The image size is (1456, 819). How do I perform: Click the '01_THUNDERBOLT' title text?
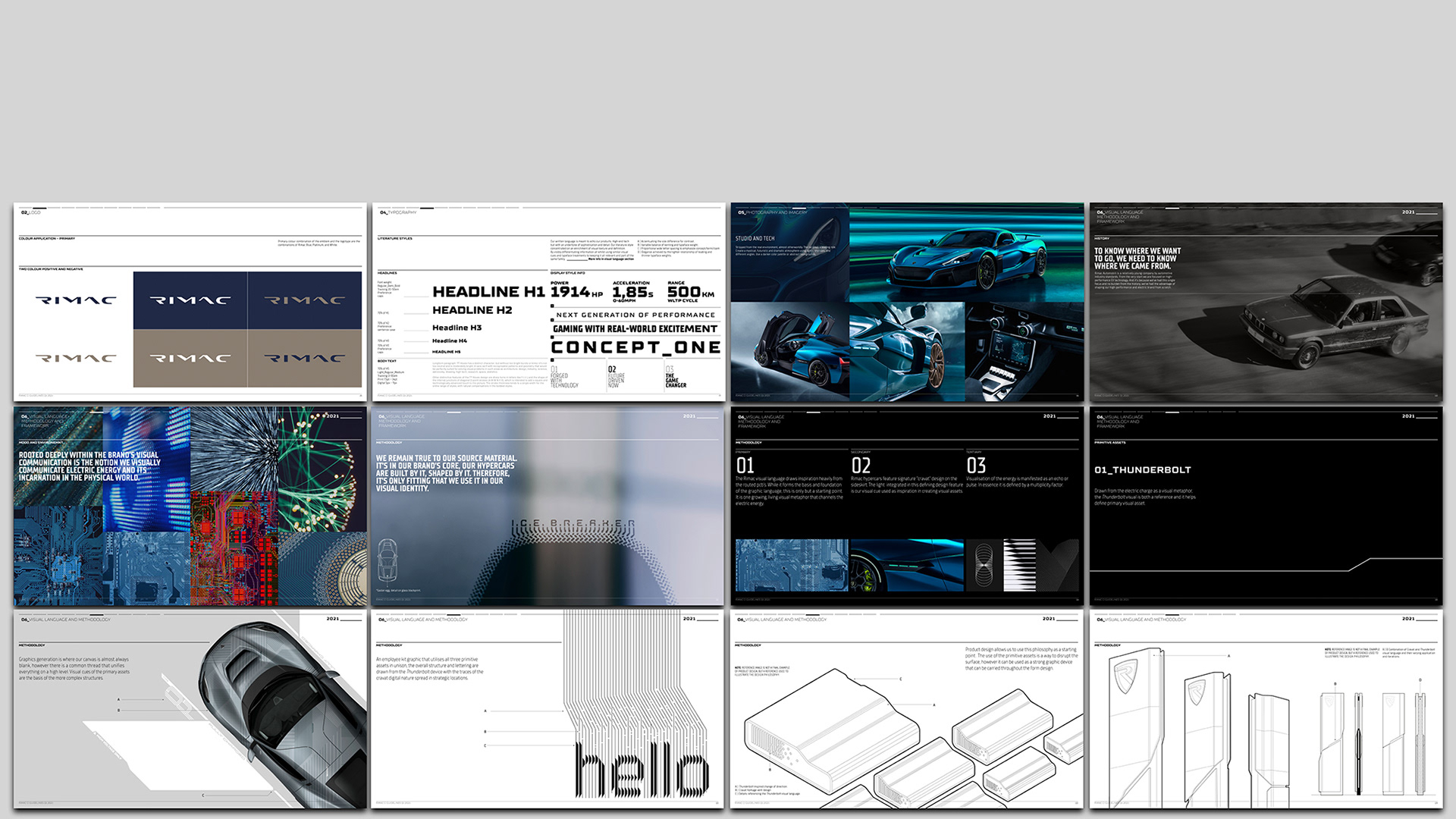pos(1142,470)
